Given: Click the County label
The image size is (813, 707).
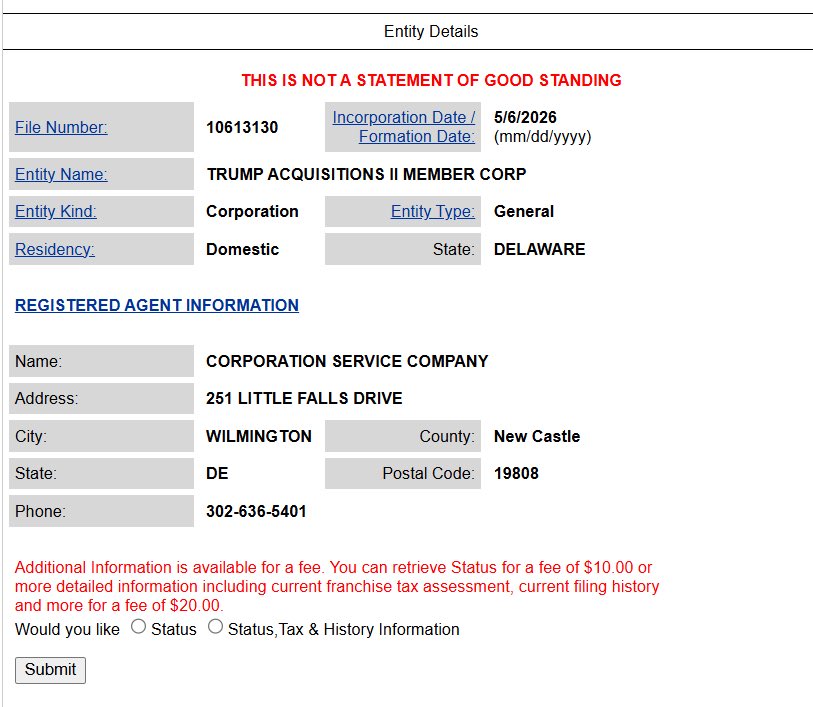Looking at the screenshot, I should (447, 436).
